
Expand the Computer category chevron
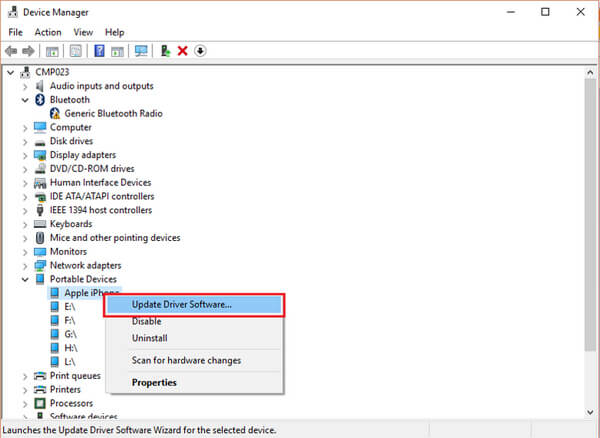[x=25, y=128]
